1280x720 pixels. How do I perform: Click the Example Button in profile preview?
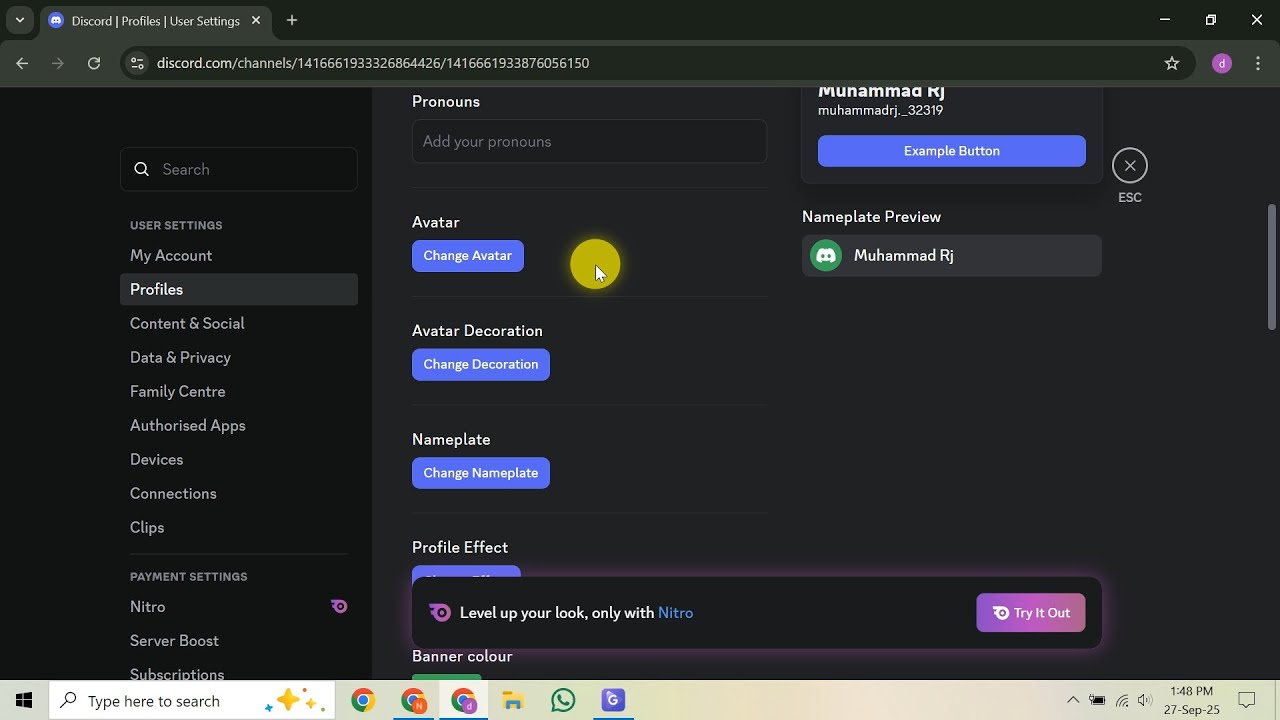pos(952,151)
